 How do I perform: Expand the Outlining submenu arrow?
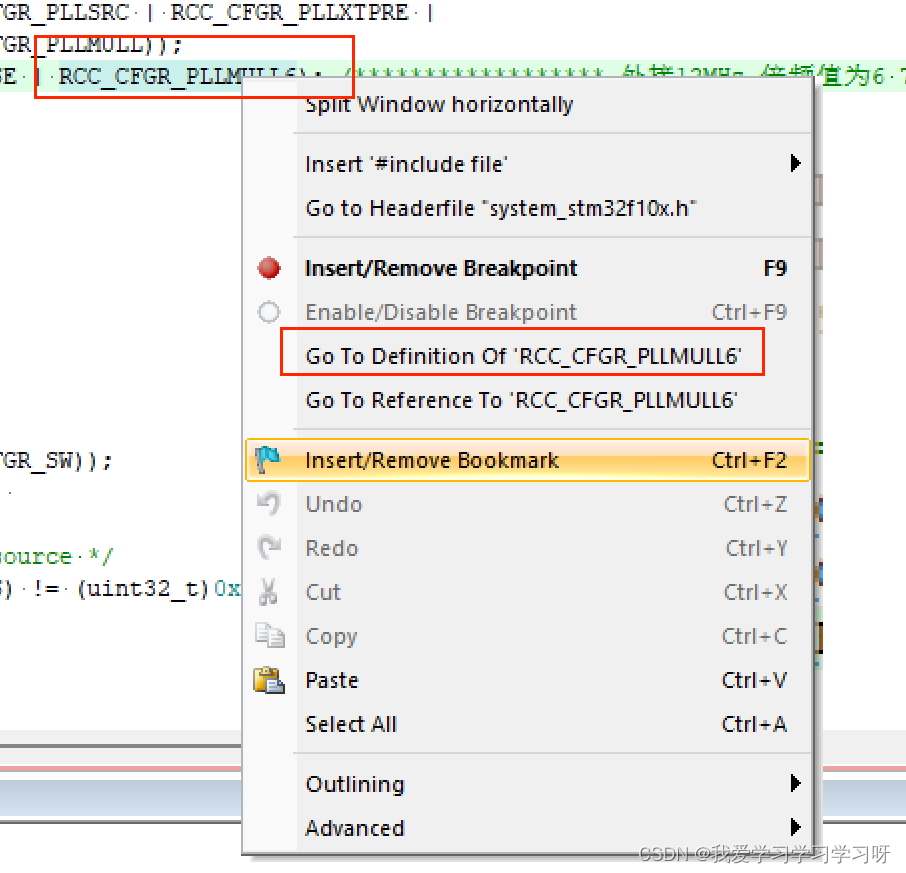pos(796,783)
